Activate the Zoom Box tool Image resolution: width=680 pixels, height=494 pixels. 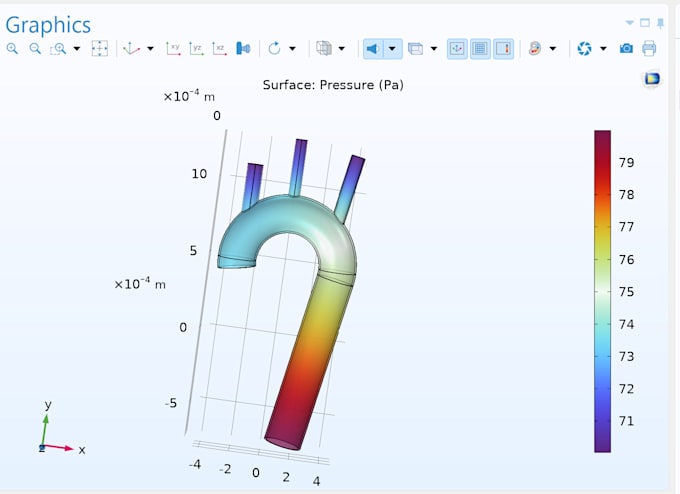point(58,49)
